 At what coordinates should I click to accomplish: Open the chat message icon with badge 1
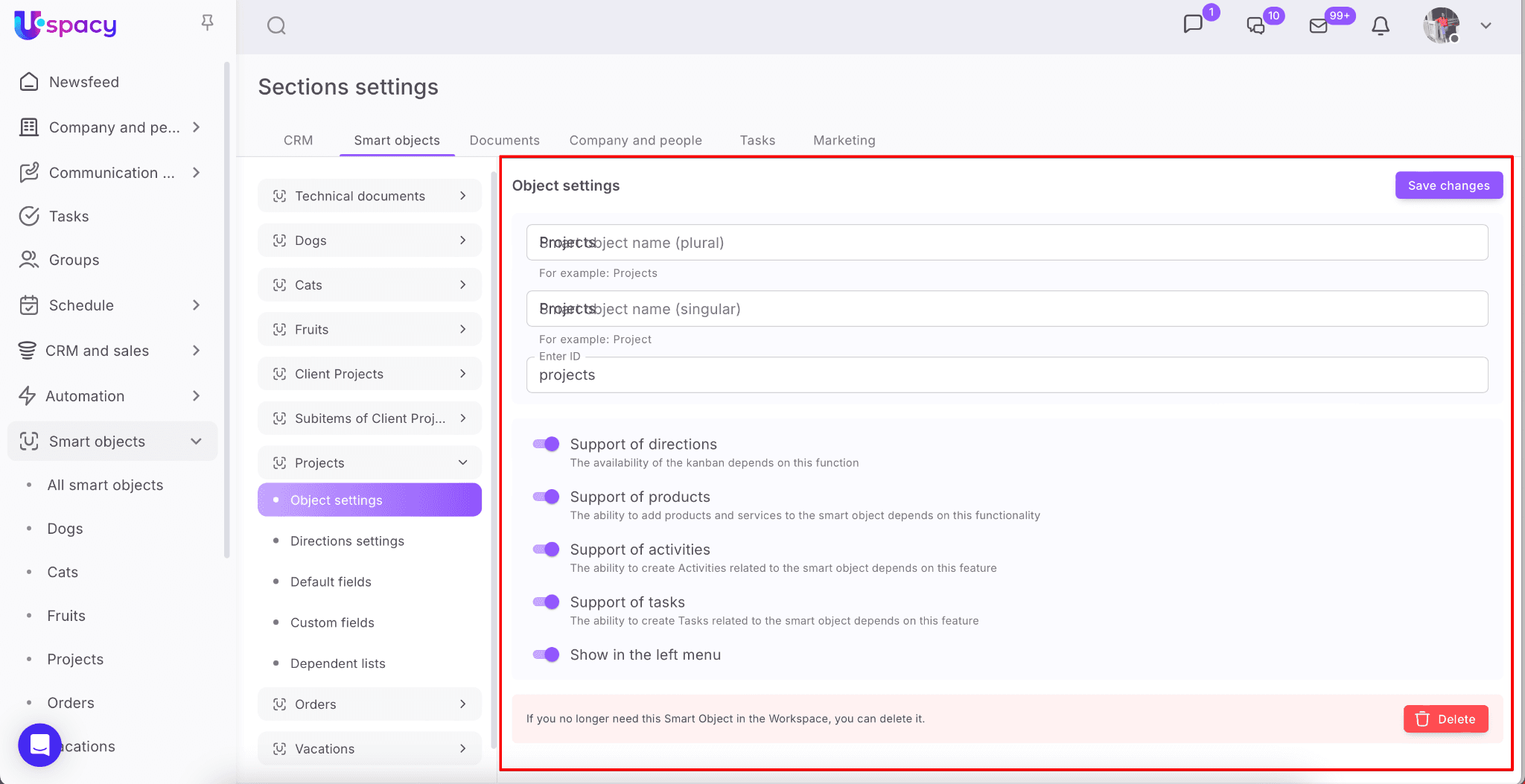(x=1193, y=25)
